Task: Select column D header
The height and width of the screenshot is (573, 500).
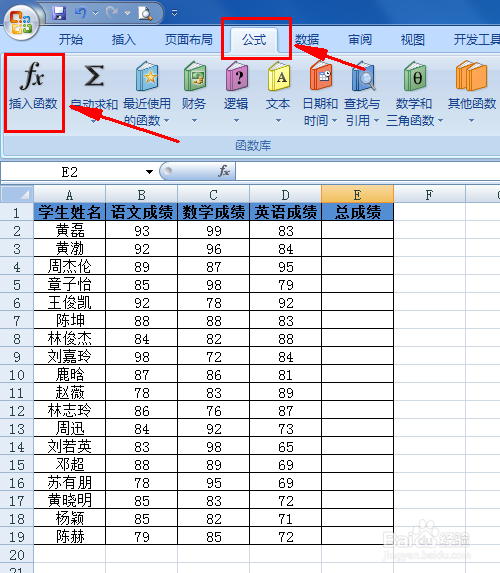Action: click(x=285, y=194)
